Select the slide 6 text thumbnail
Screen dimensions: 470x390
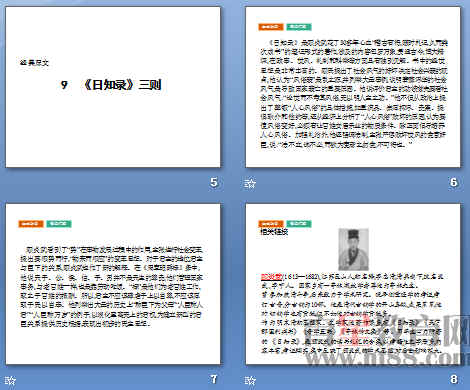pyautogui.click(x=353, y=87)
